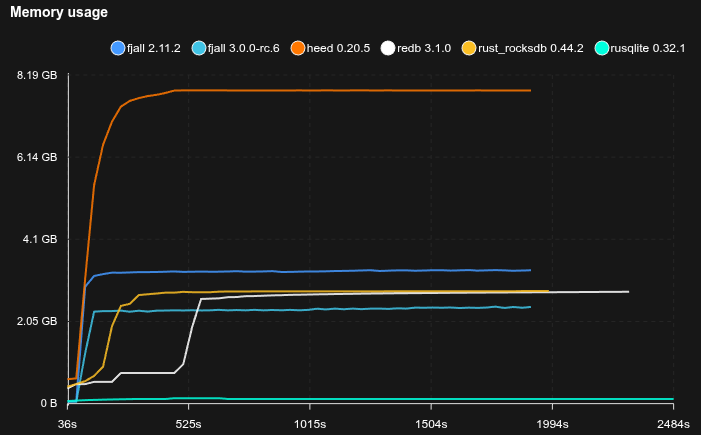Click the orange heed legend circle
The image size is (701, 435).
[x=297, y=48]
